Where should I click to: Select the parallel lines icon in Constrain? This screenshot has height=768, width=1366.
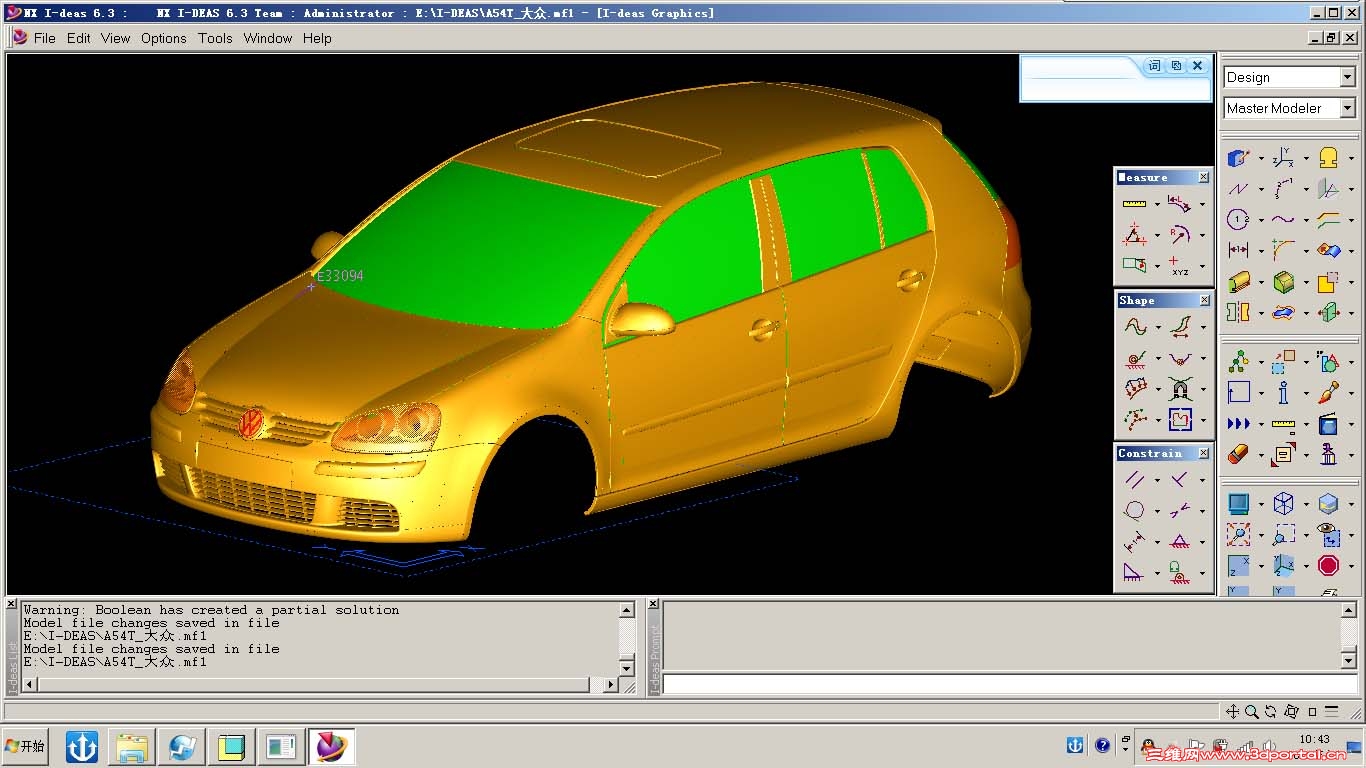pos(1134,479)
